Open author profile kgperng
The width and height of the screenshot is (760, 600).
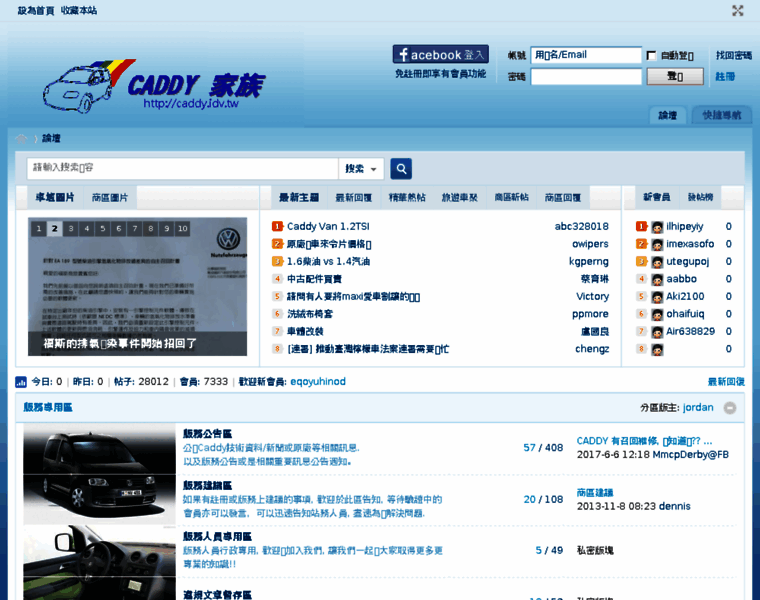[x=589, y=262]
